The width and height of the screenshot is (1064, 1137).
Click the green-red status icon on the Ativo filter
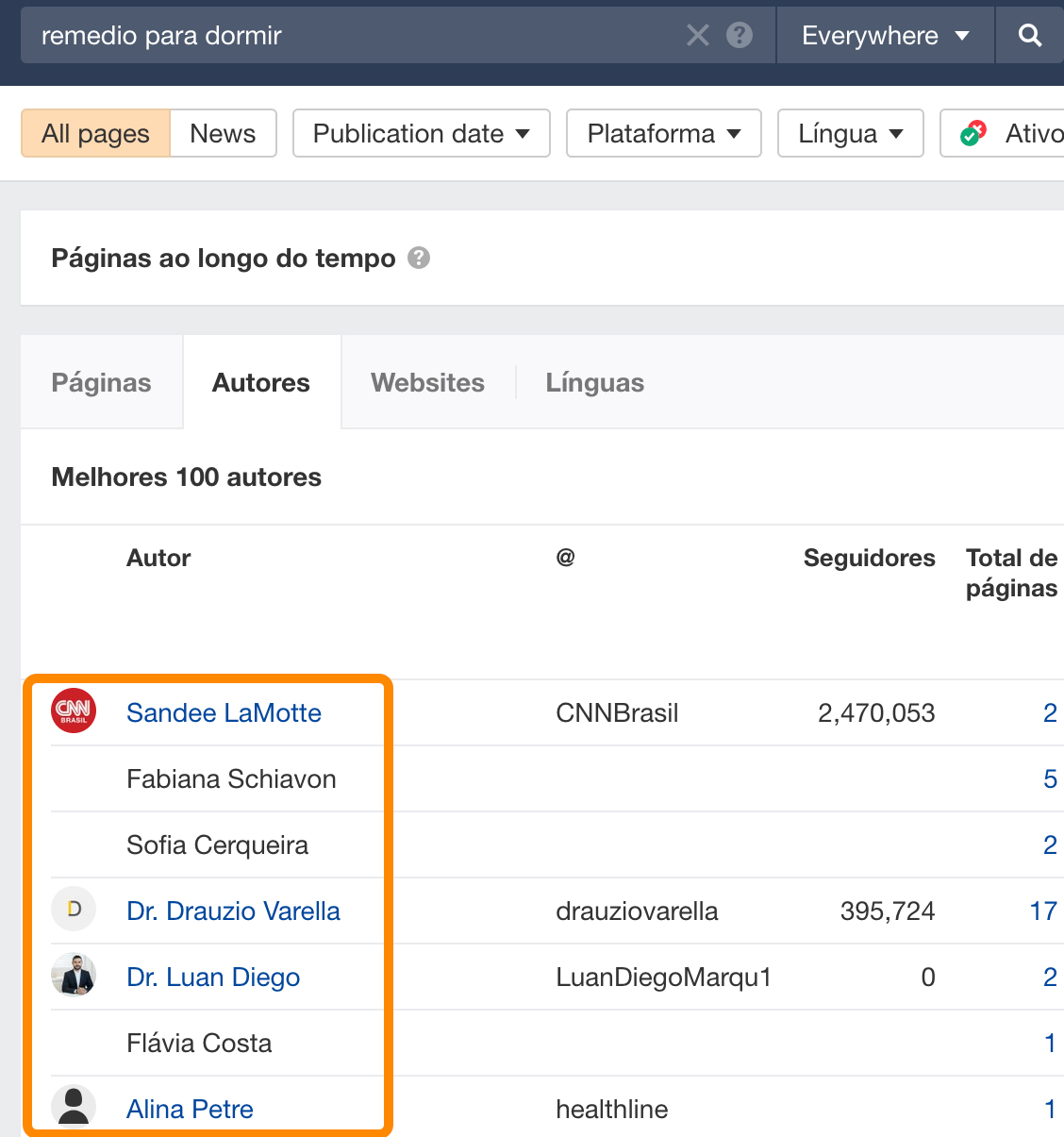[x=973, y=132]
